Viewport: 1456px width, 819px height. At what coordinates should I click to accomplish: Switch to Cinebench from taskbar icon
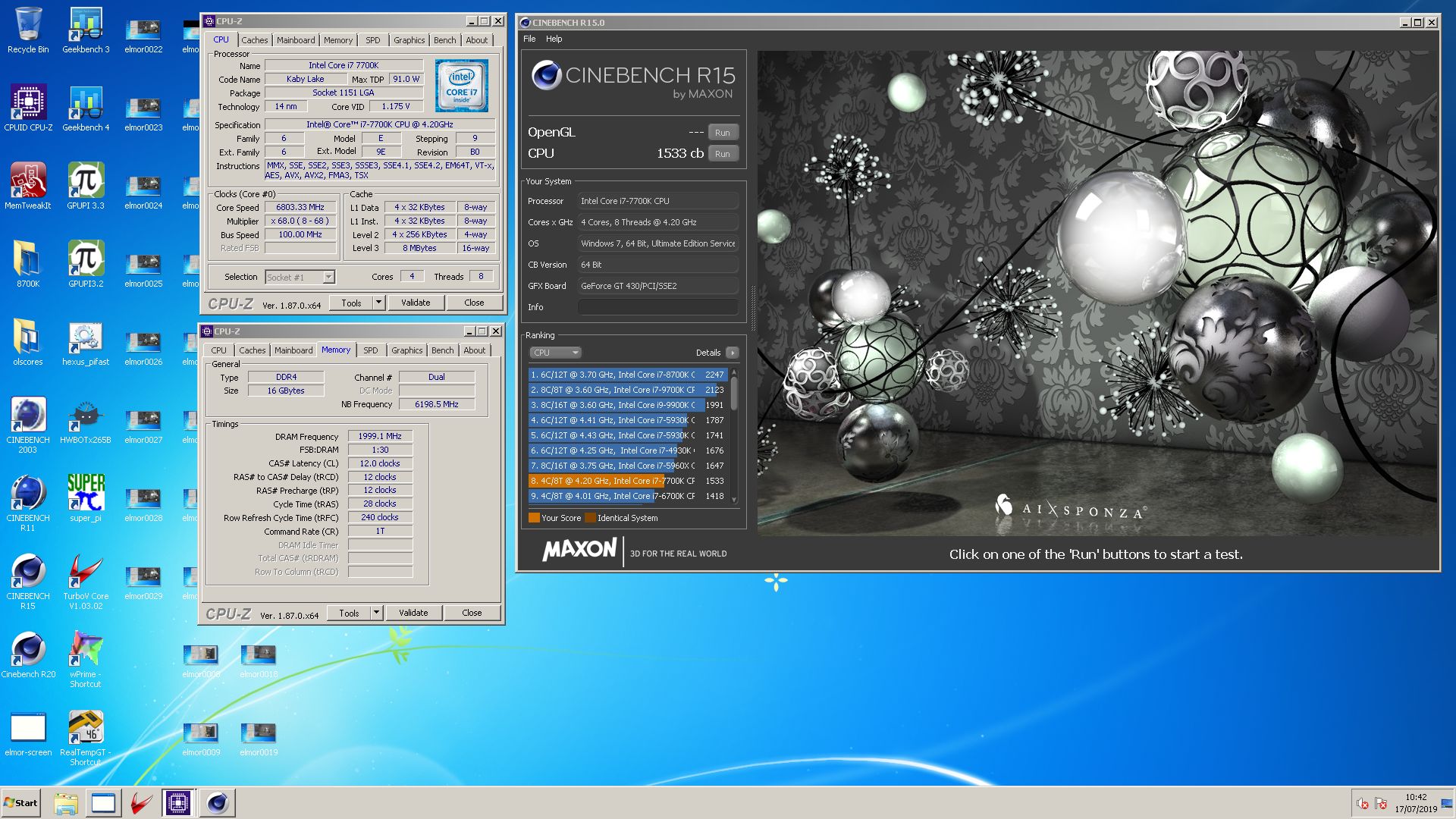click(x=217, y=803)
